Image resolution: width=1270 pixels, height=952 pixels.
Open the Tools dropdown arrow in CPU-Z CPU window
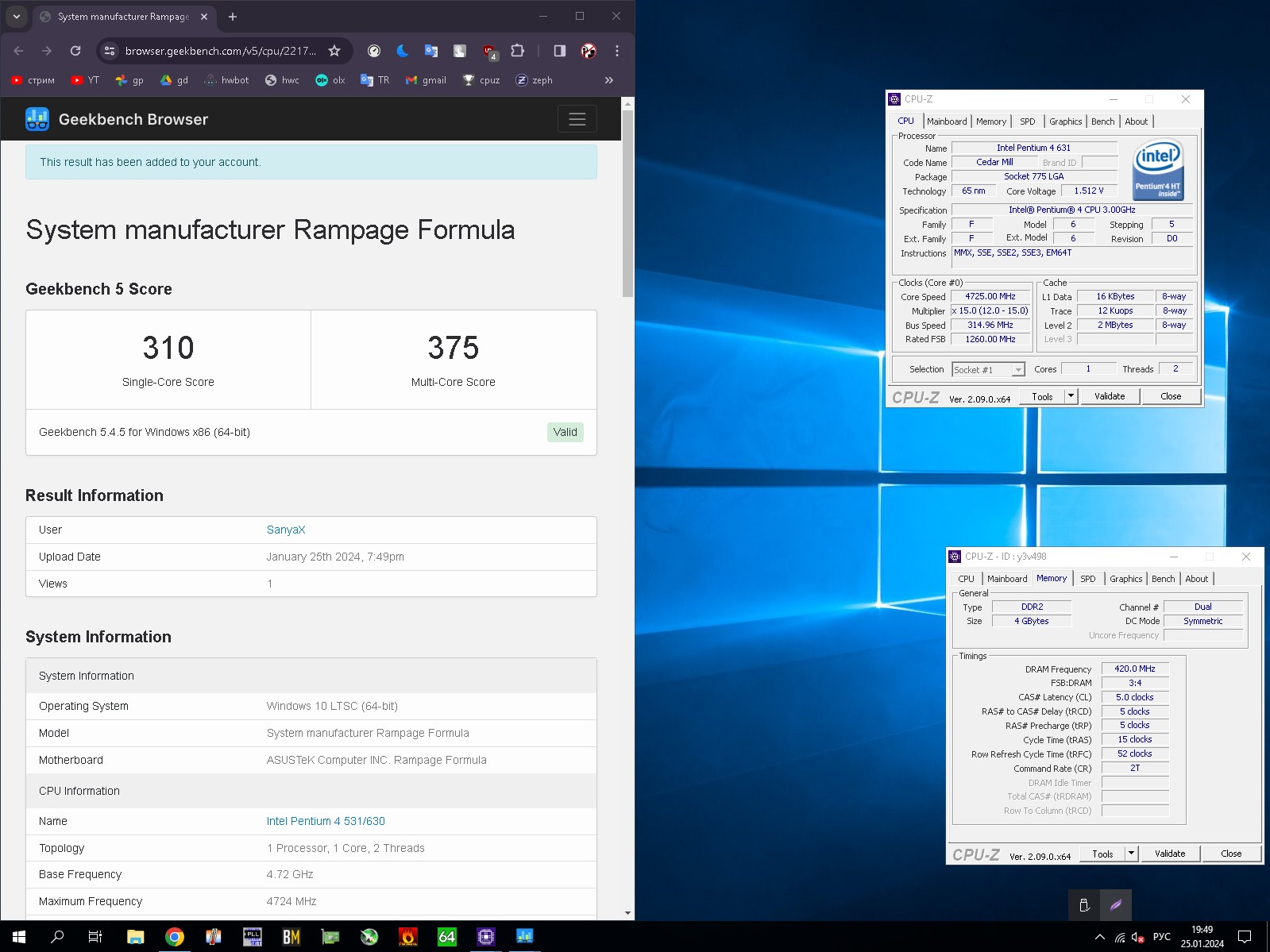tap(1071, 396)
